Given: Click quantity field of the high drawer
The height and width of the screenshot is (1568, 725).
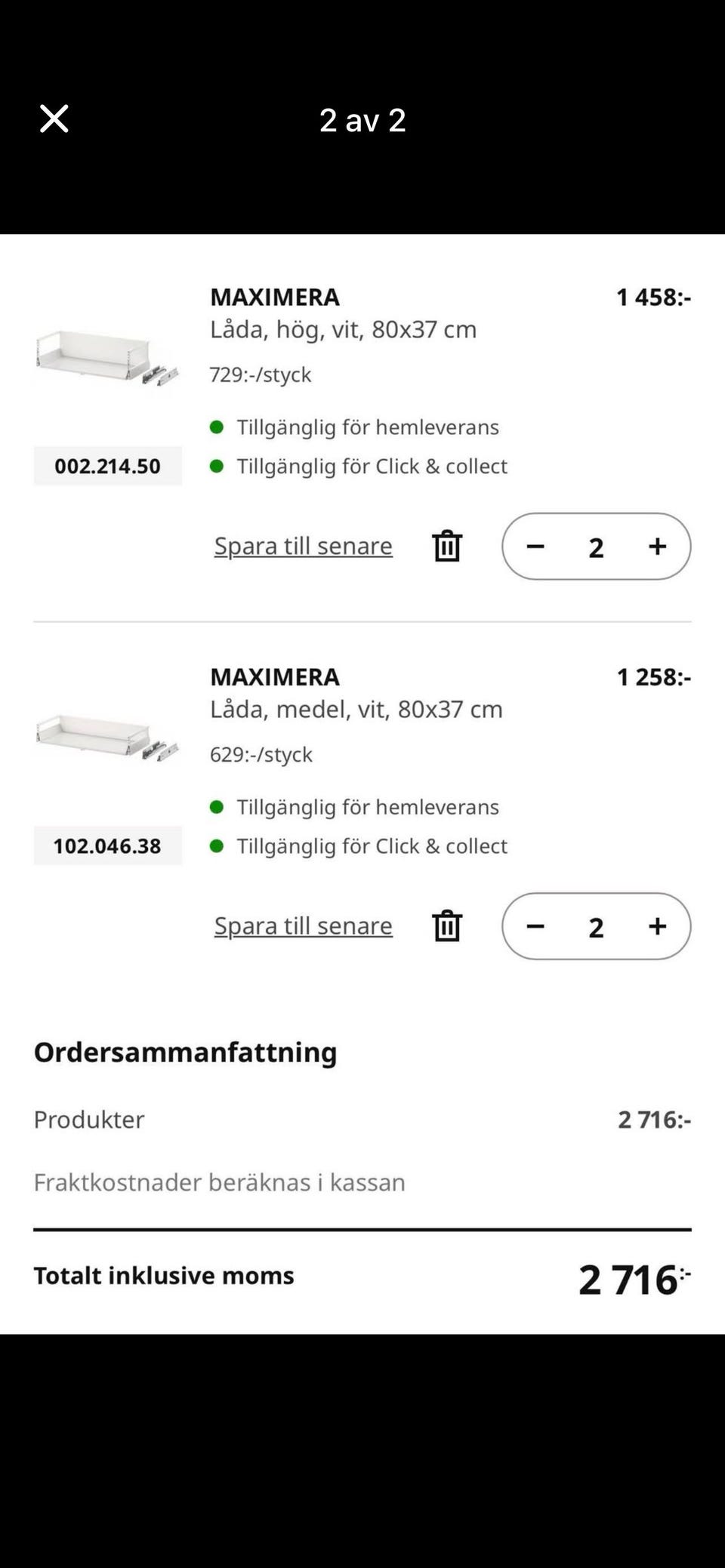Looking at the screenshot, I should pyautogui.click(x=596, y=547).
